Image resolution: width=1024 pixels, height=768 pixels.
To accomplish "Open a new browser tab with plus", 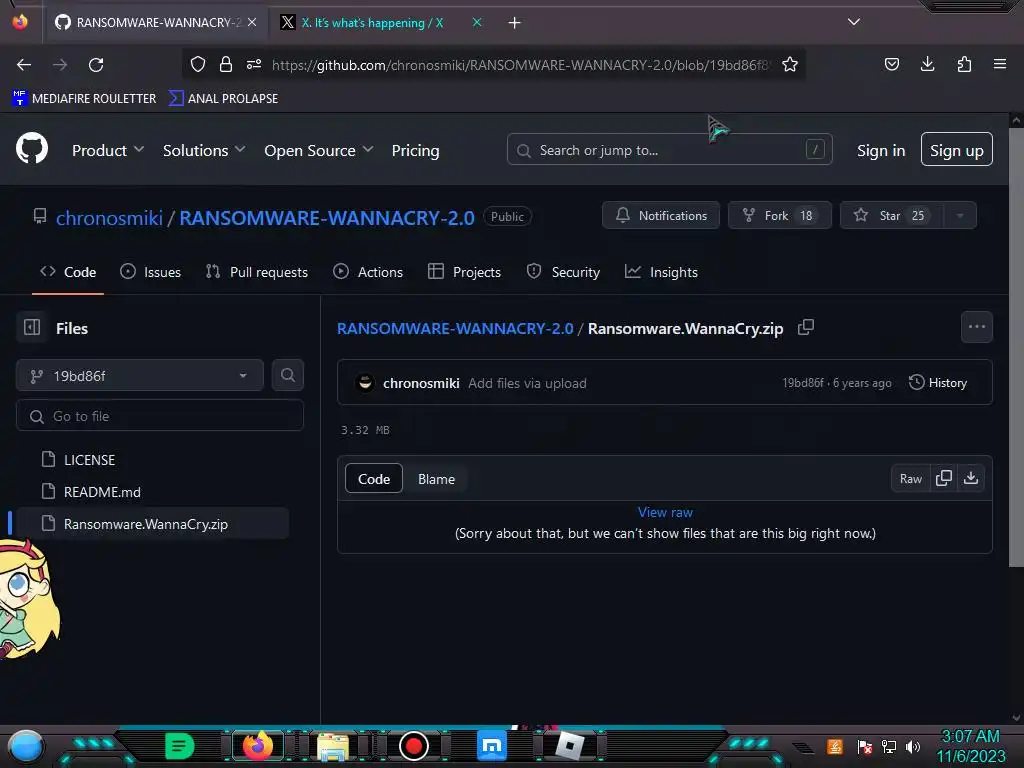I will [x=515, y=23].
